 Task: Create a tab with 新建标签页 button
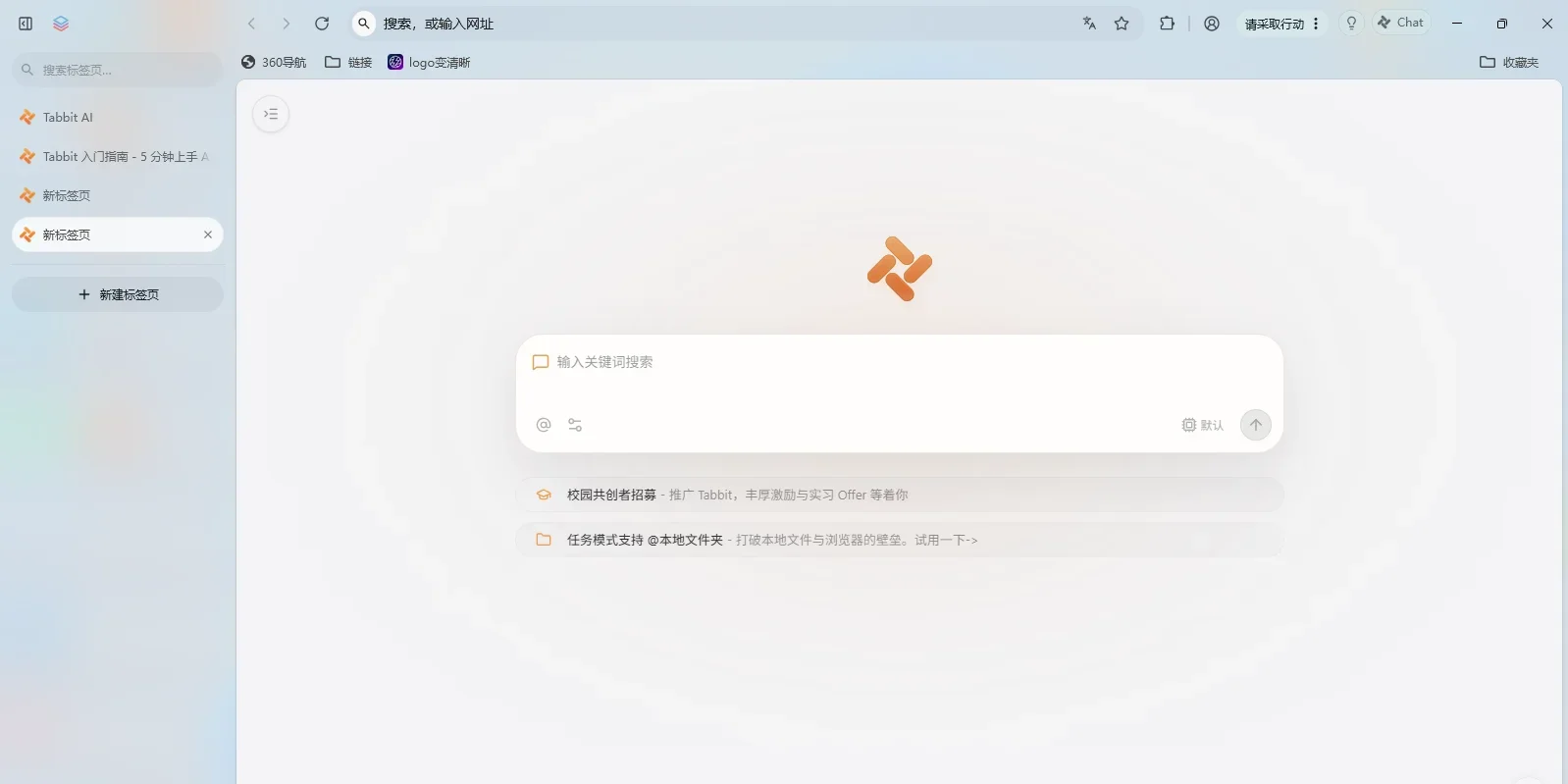(118, 294)
